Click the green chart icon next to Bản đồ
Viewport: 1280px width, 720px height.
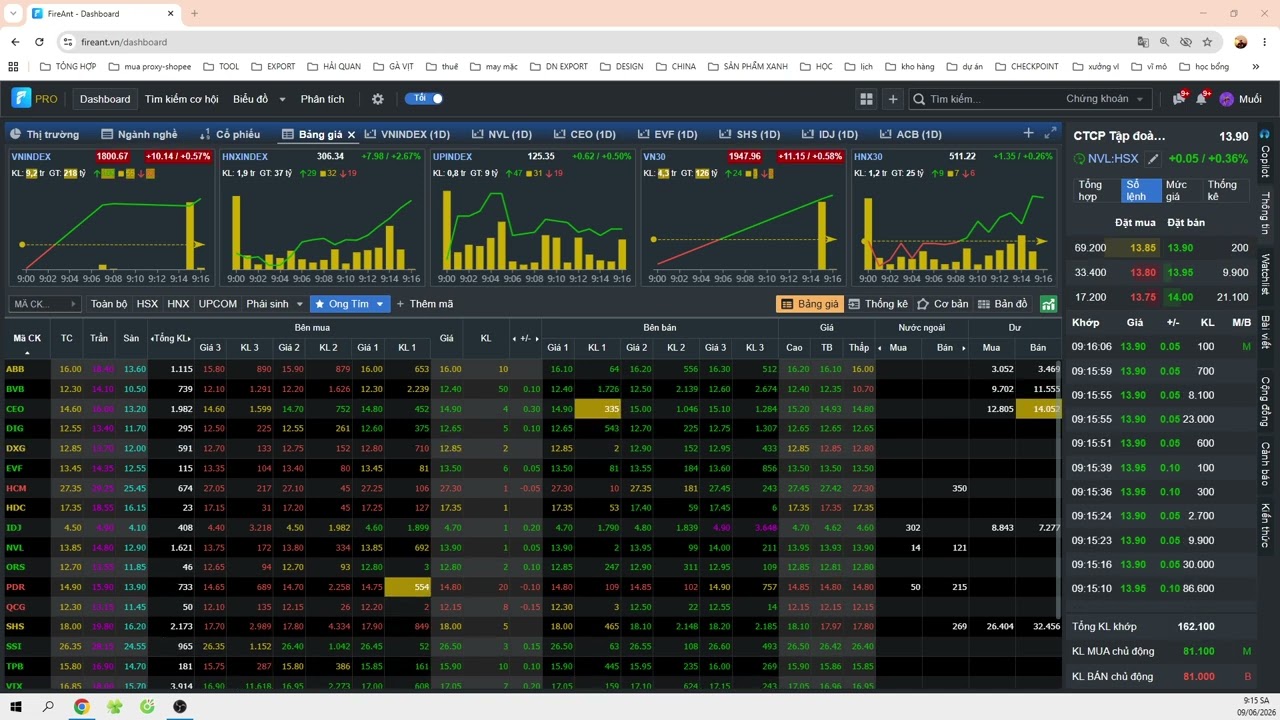1048,304
